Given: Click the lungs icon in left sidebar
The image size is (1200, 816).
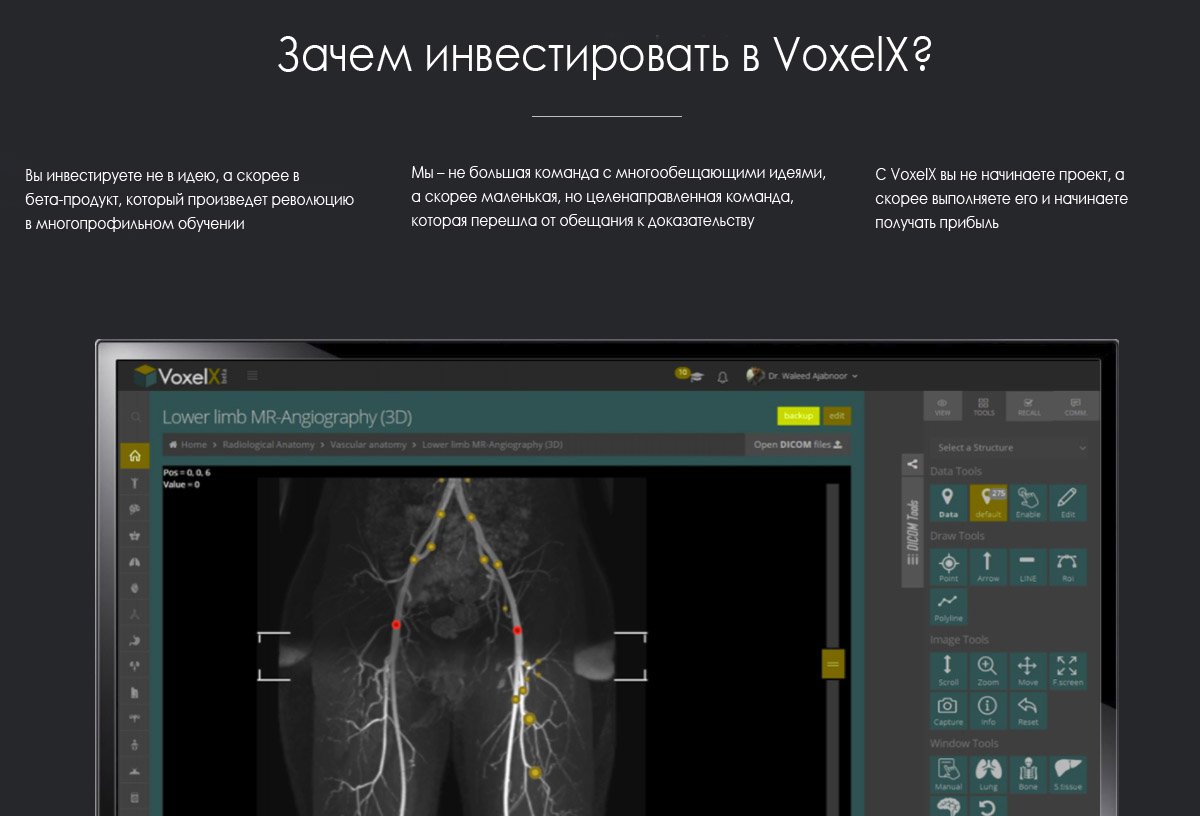Looking at the screenshot, I should click(x=134, y=561).
